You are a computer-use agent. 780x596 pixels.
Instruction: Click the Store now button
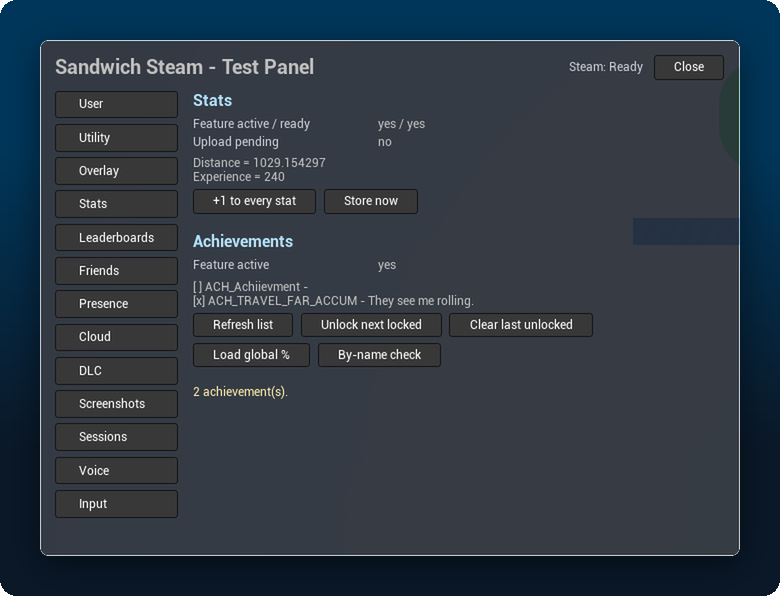(371, 201)
